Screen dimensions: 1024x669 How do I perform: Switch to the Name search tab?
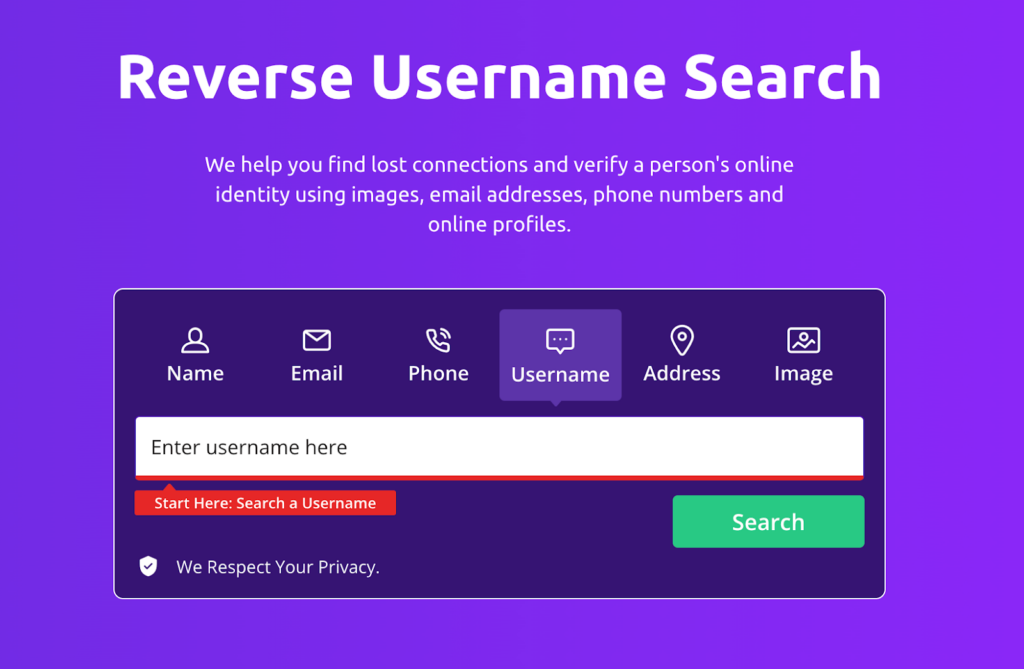tap(195, 355)
